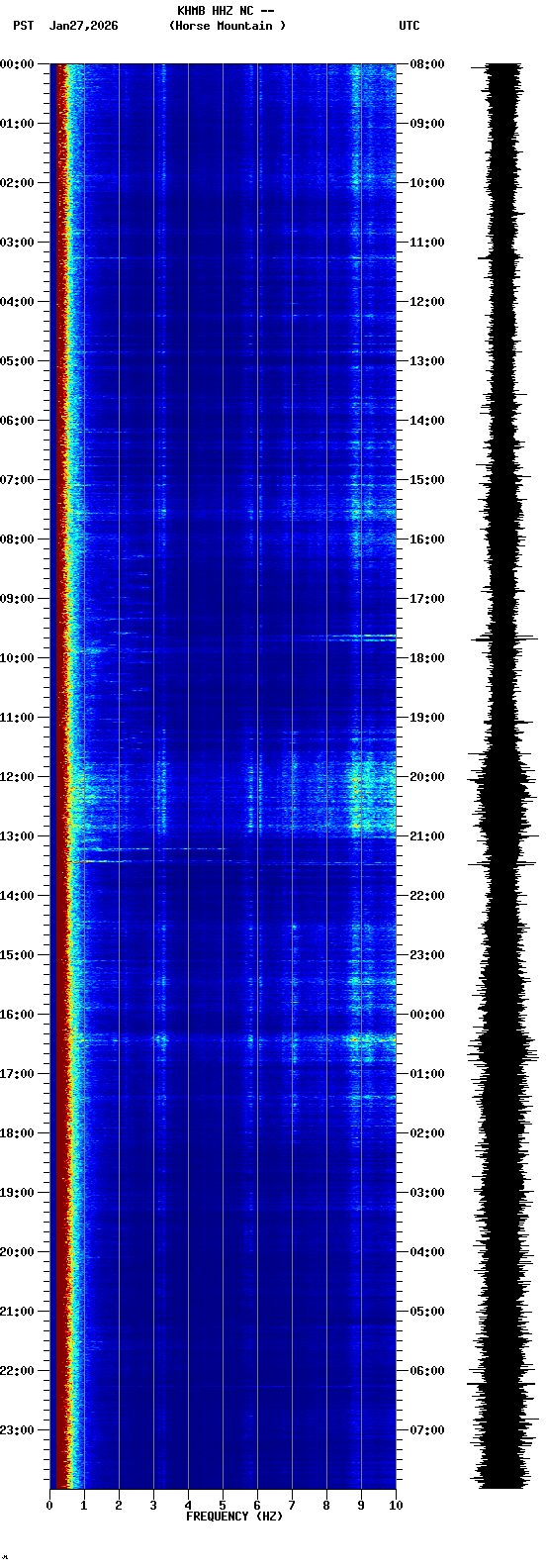This screenshot has height=1568, width=546.
Task: Click the 22:00 PST time label on left
Action: [17, 1371]
